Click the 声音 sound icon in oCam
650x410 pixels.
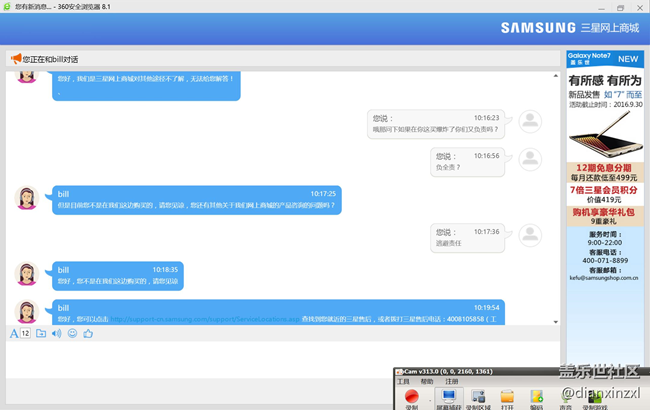(x=565, y=400)
